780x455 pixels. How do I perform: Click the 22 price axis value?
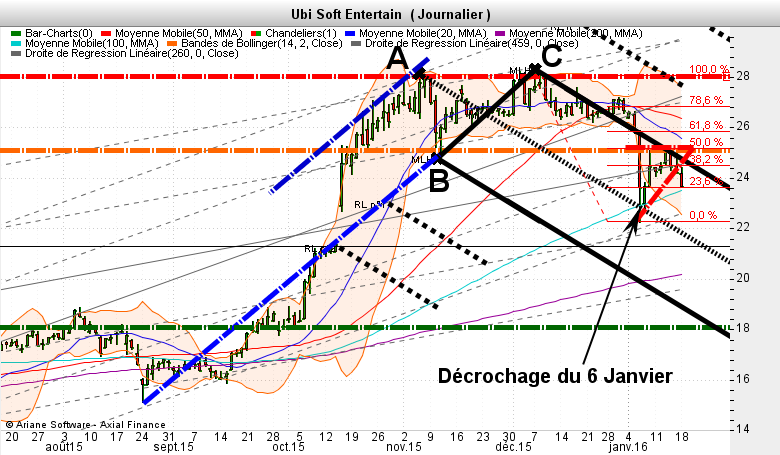click(x=743, y=227)
